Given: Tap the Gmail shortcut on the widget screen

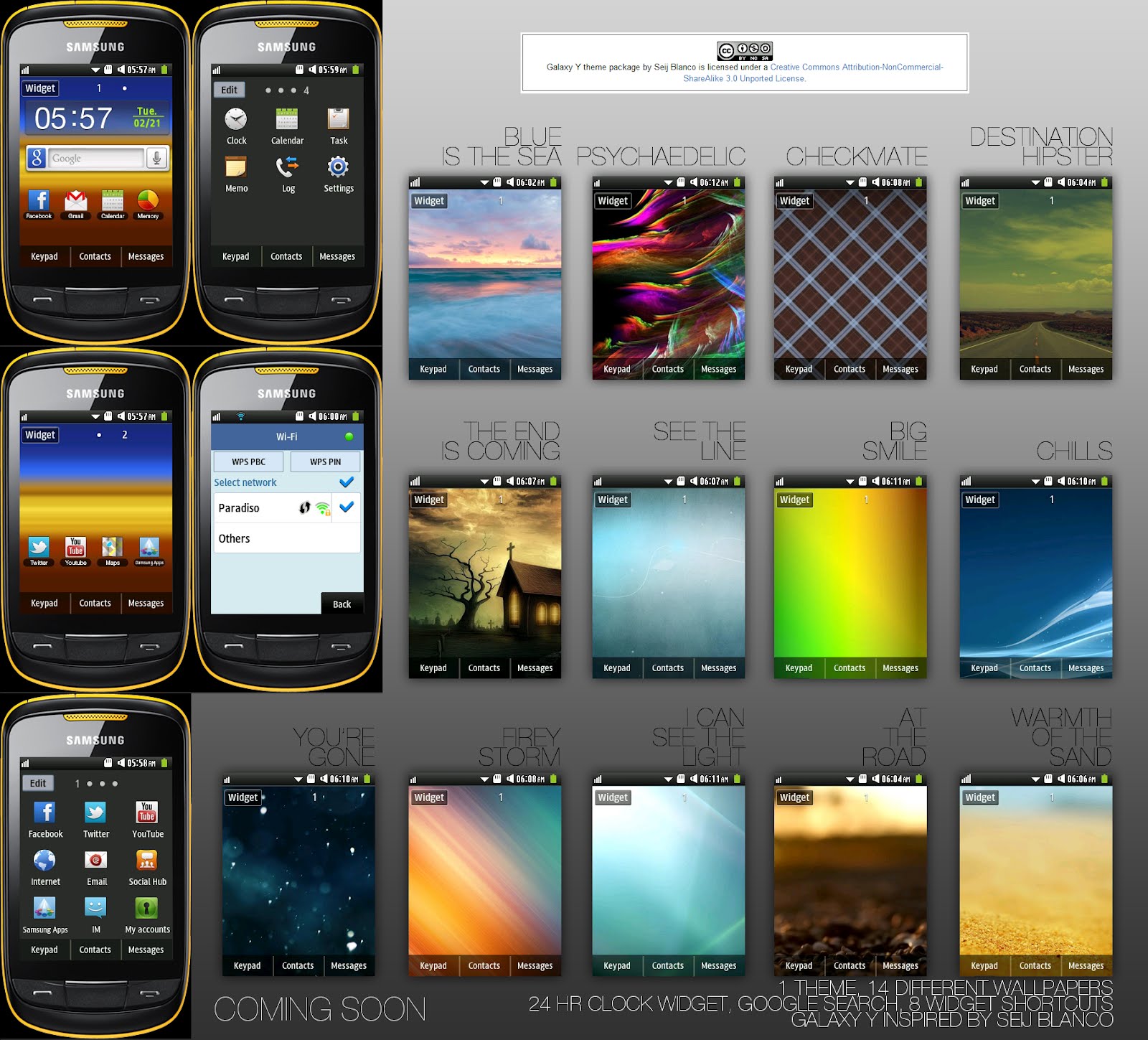Looking at the screenshot, I should click(75, 202).
